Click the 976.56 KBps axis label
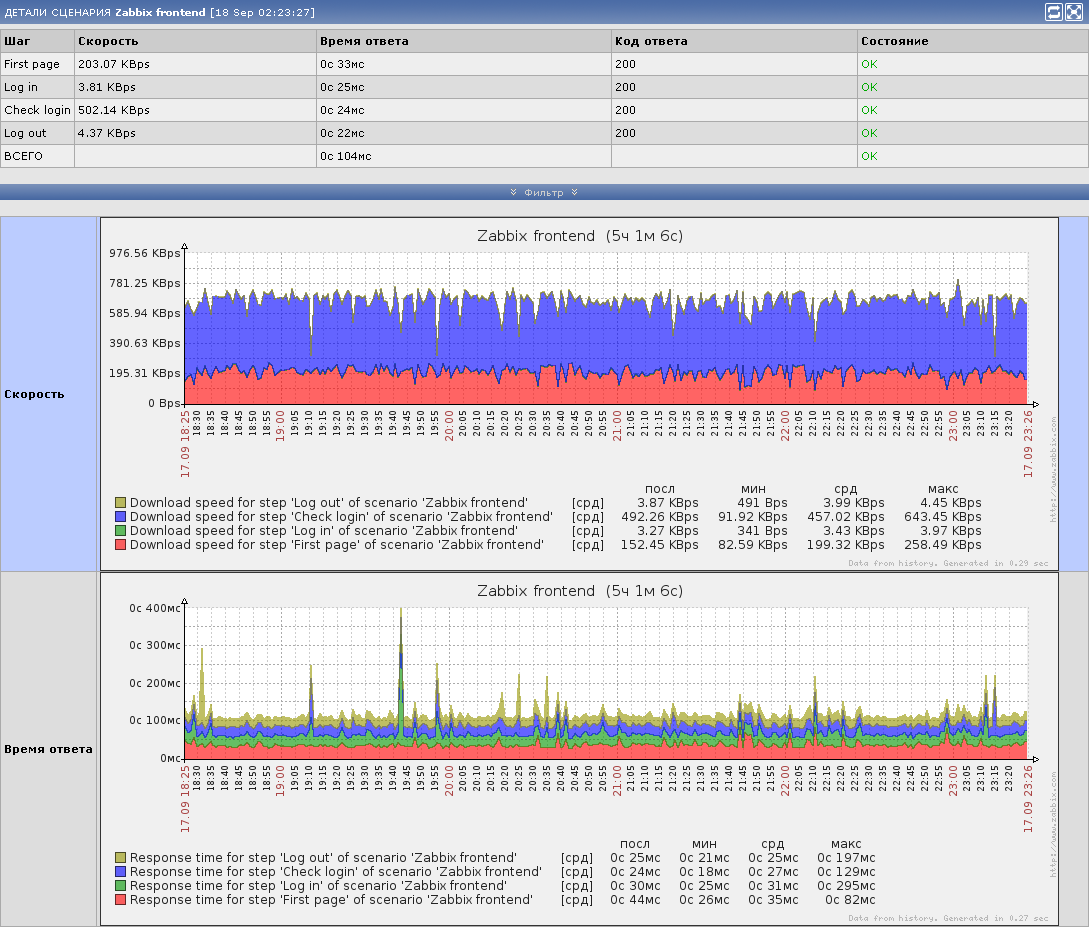 [144, 253]
